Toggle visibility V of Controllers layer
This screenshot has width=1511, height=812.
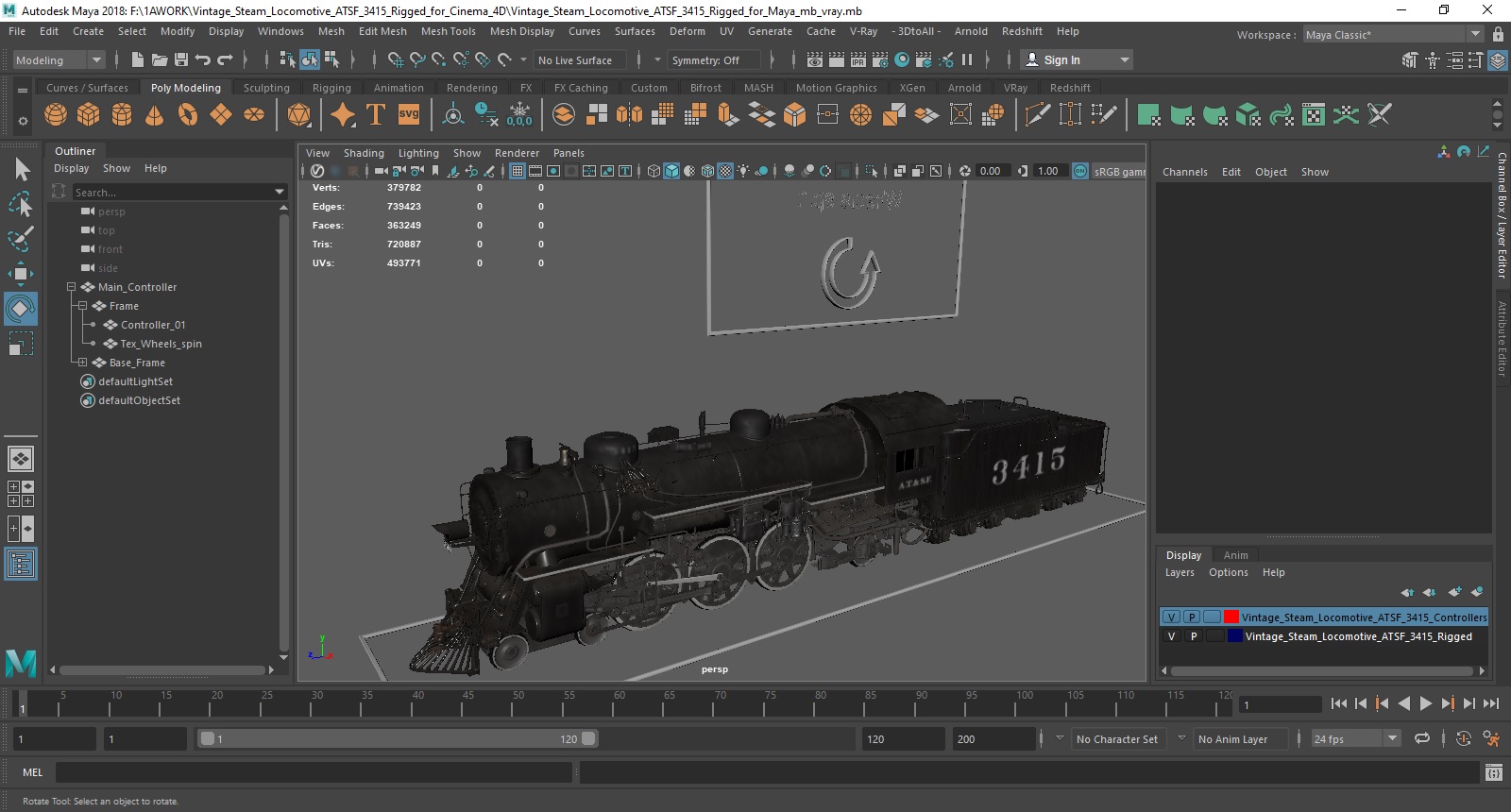[1172, 617]
